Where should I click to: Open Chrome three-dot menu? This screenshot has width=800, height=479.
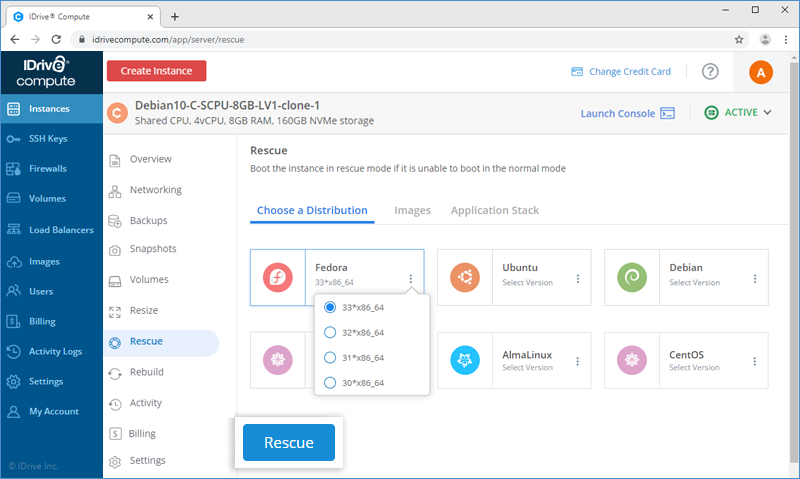(x=786, y=39)
